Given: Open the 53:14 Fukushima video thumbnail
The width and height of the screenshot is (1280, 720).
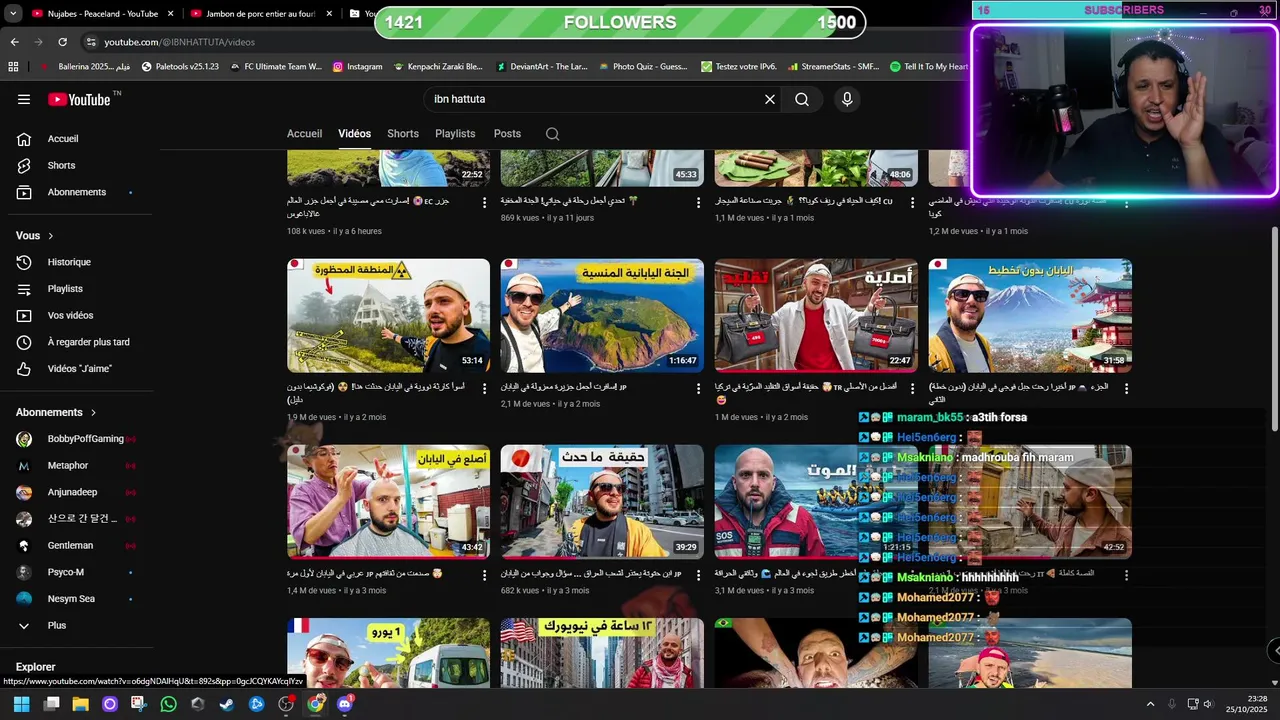Looking at the screenshot, I should pyautogui.click(x=388, y=316).
